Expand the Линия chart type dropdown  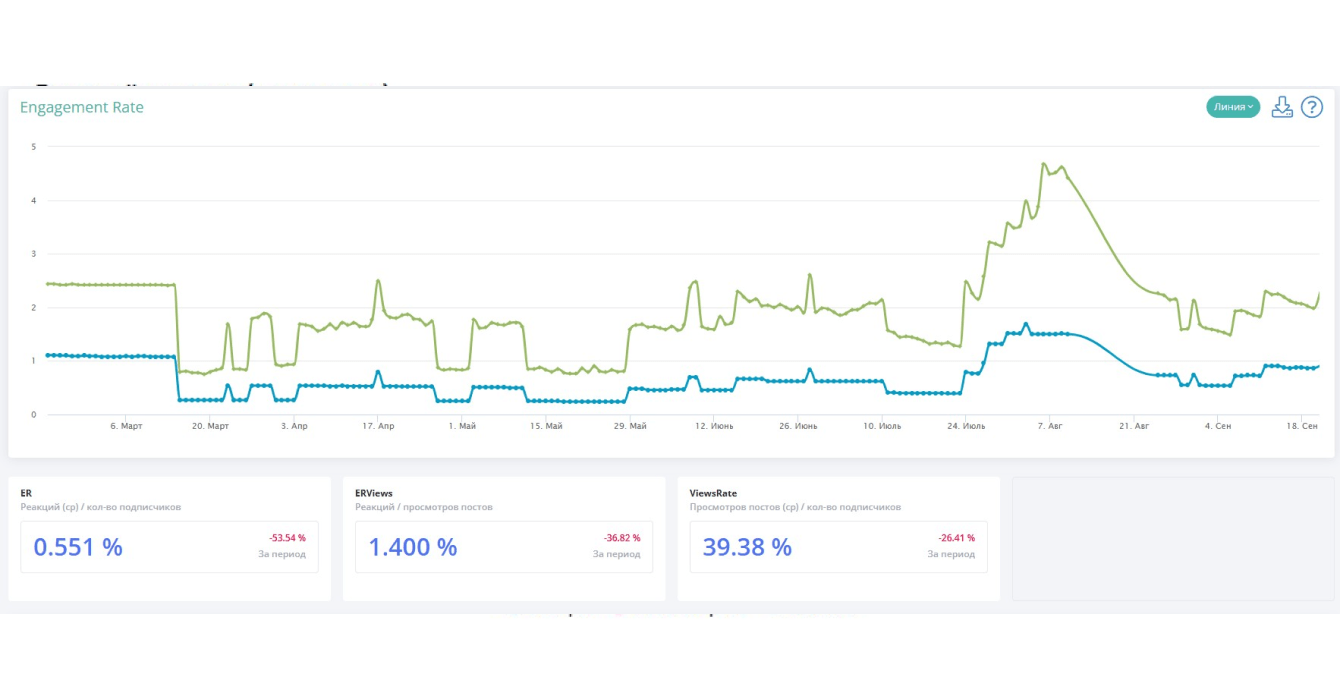(1233, 107)
